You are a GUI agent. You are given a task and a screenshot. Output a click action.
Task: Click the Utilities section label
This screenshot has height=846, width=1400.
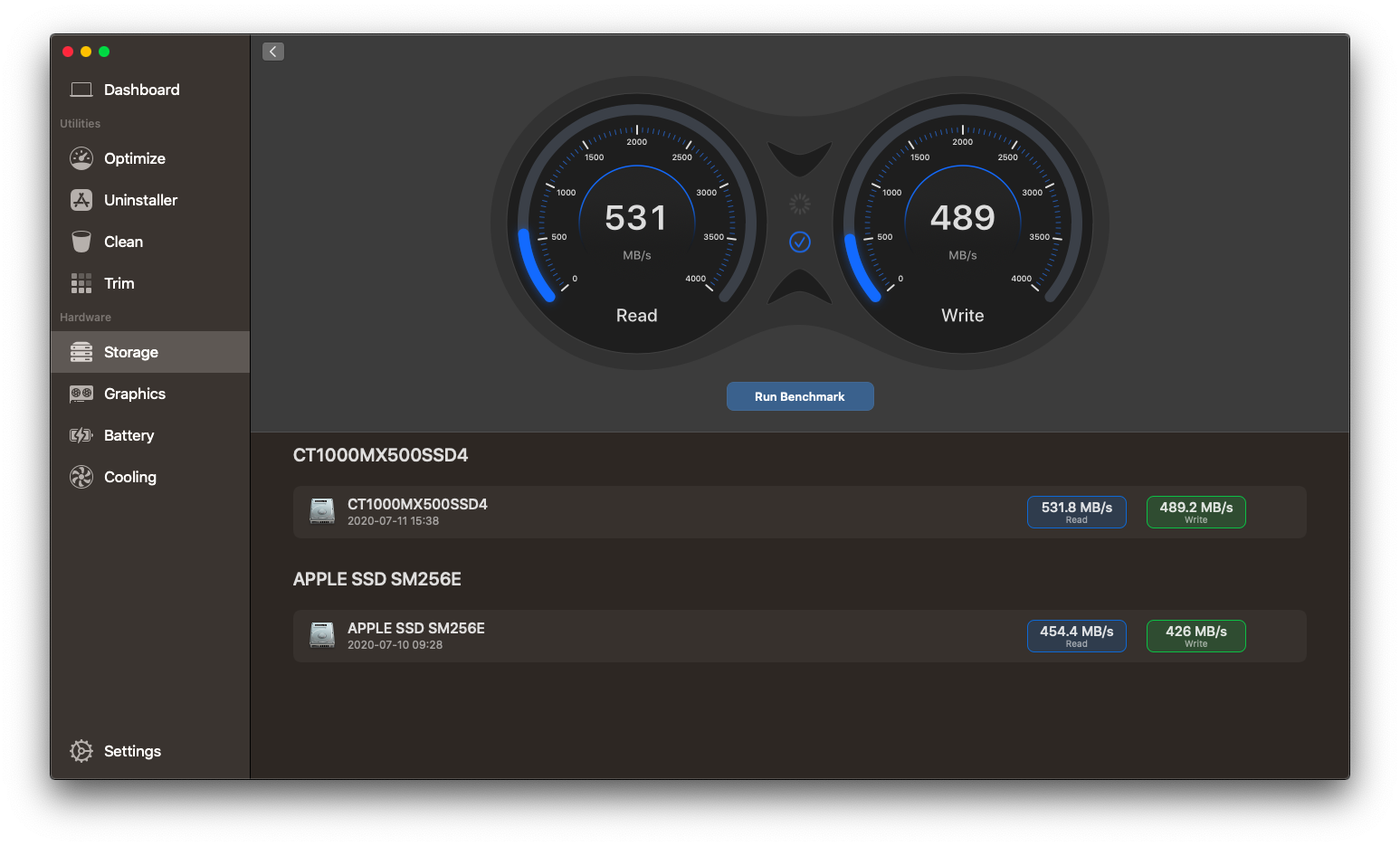(x=81, y=124)
